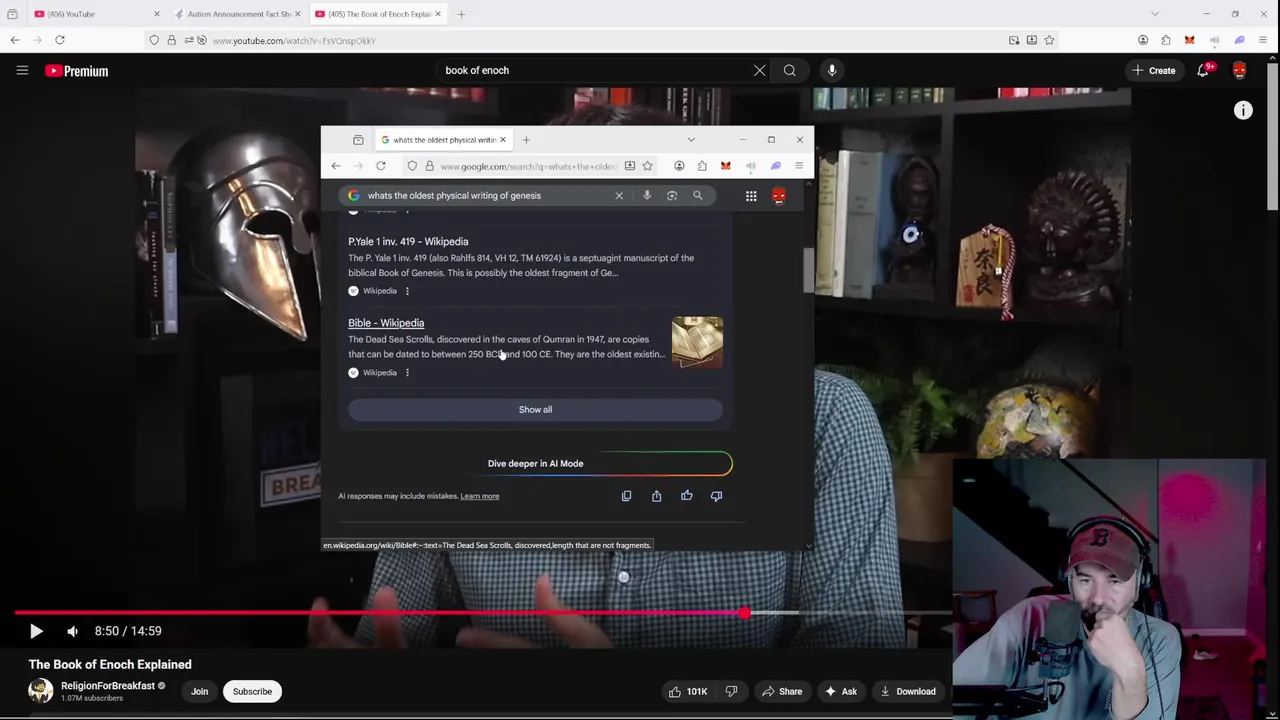The width and height of the screenshot is (1280, 720).
Task: Download the video
Action: (908, 691)
